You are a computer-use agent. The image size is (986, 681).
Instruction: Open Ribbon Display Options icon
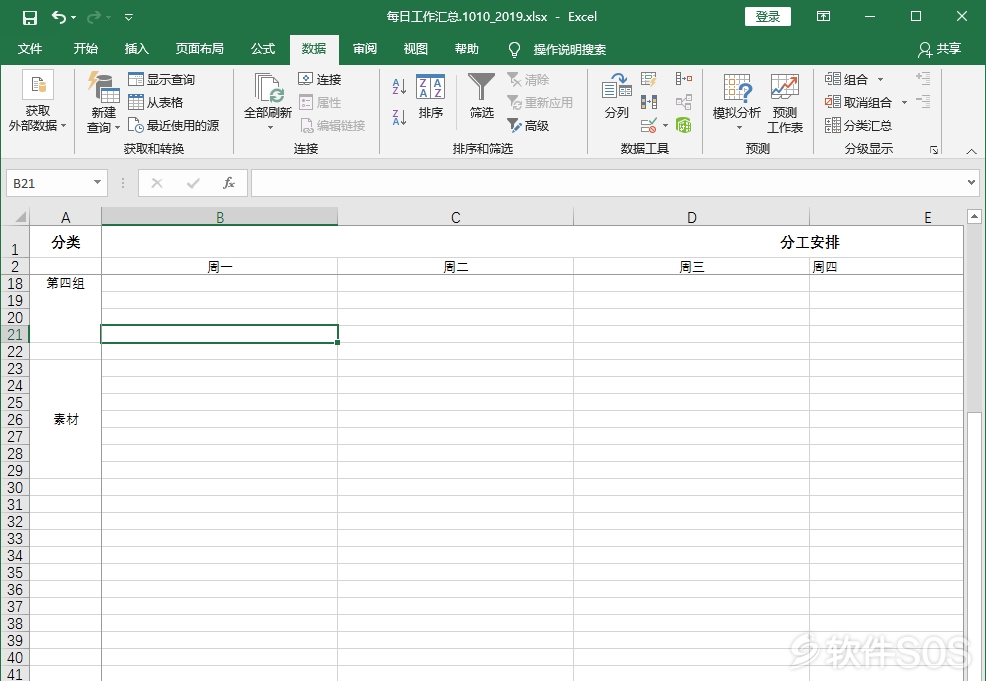pos(823,17)
